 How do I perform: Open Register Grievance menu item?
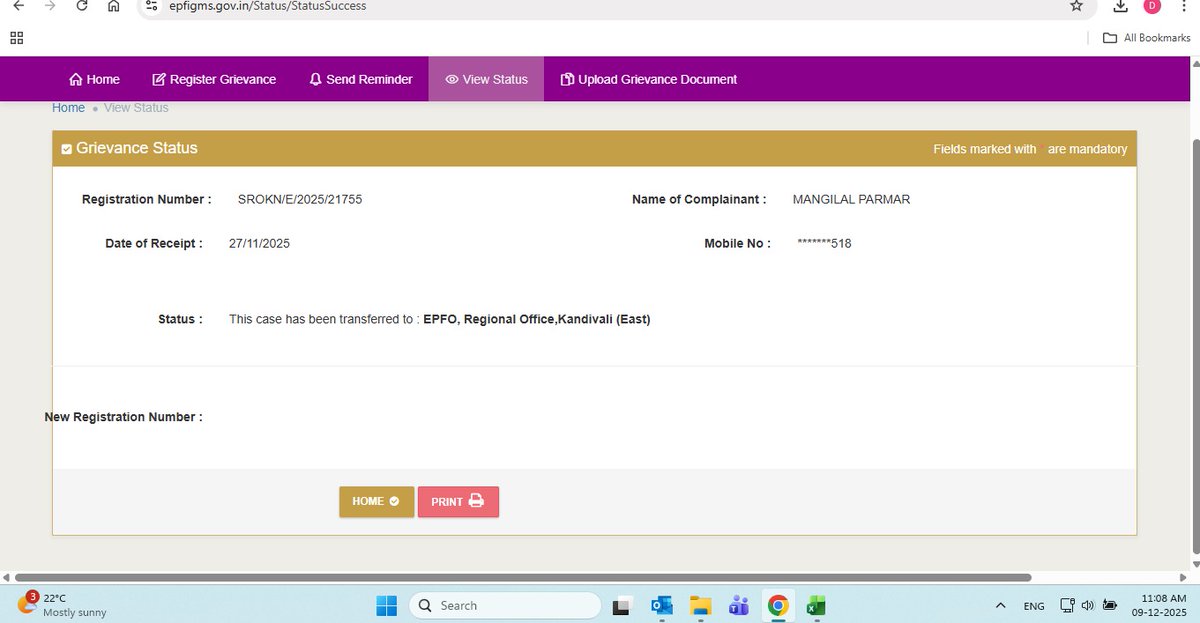214,79
